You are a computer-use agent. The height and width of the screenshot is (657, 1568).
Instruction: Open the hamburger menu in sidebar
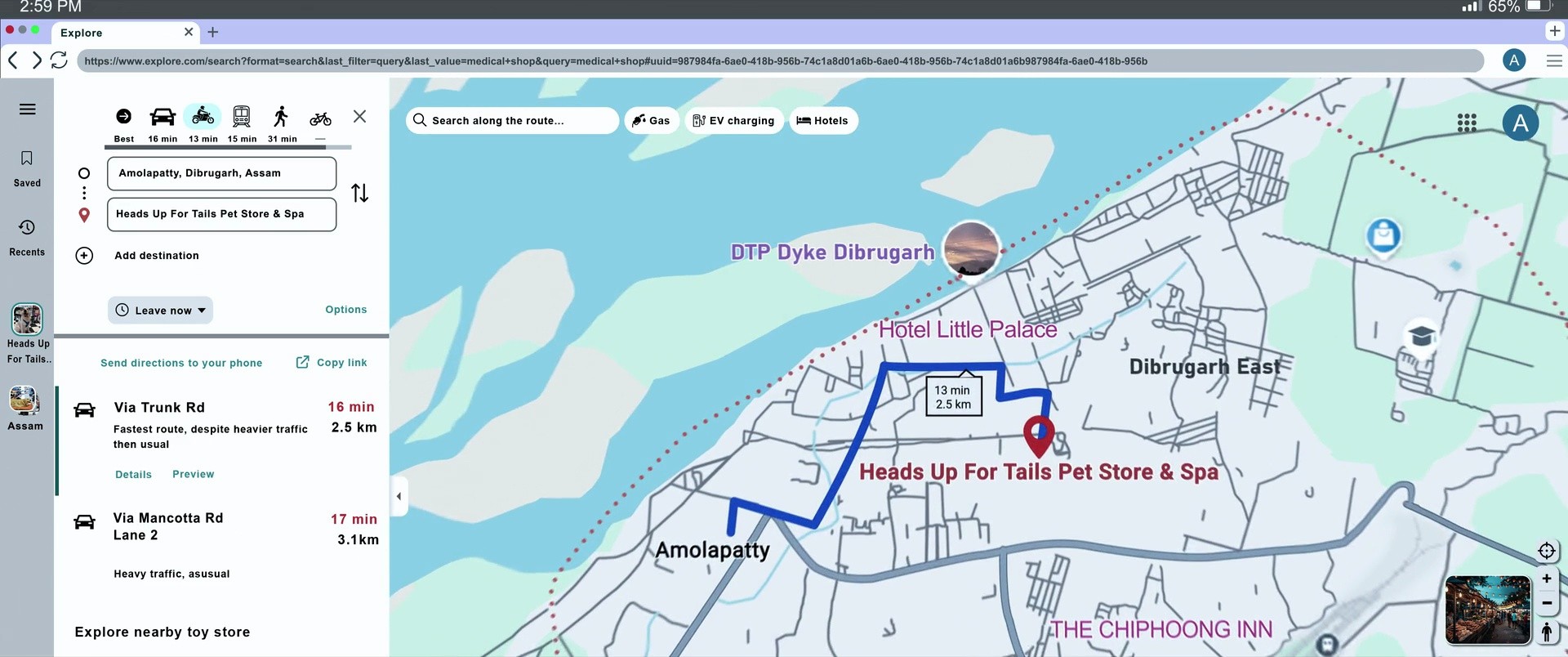pos(27,109)
